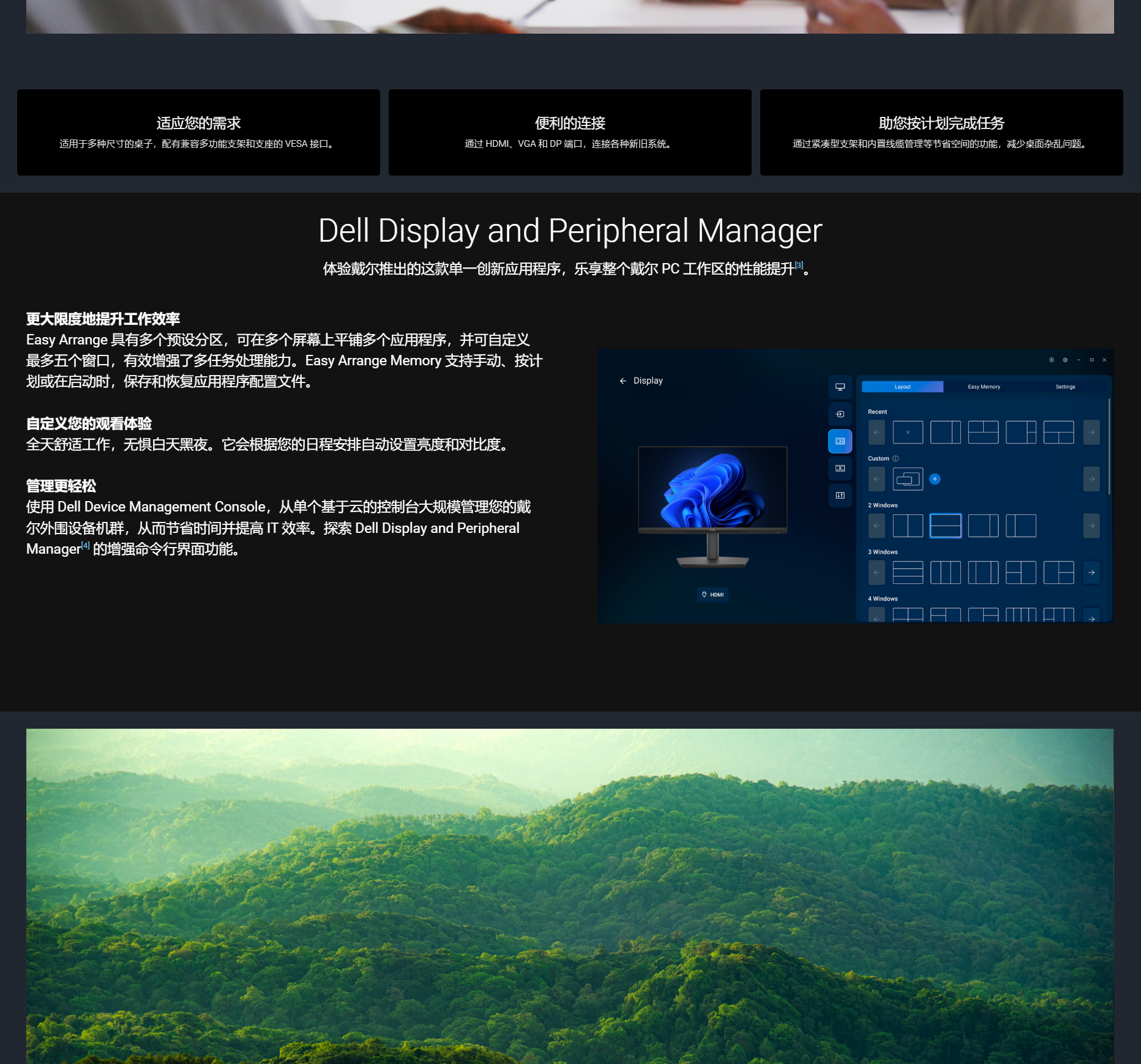Open the gear settings icon in app title bar
This screenshot has height=1064, width=1141.
[1065, 360]
